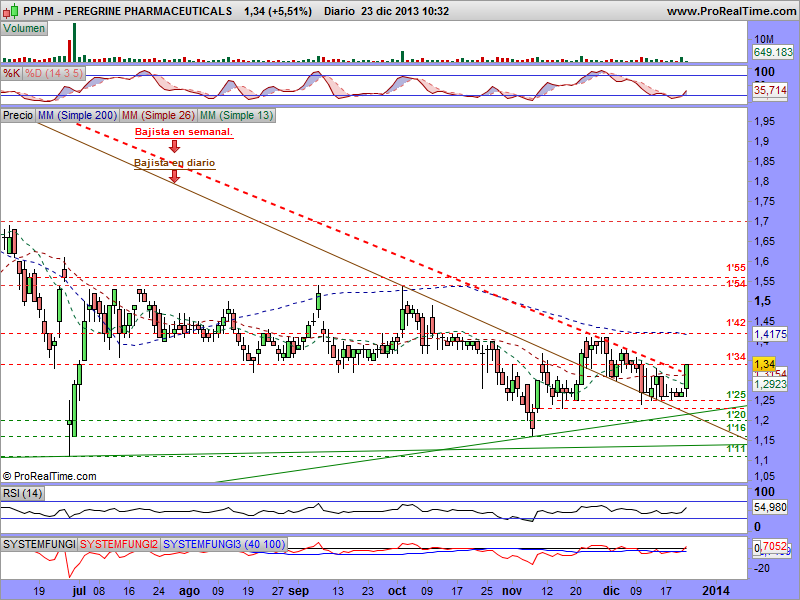
Task: Select the green 1'25 support label
Action: (x=736, y=395)
